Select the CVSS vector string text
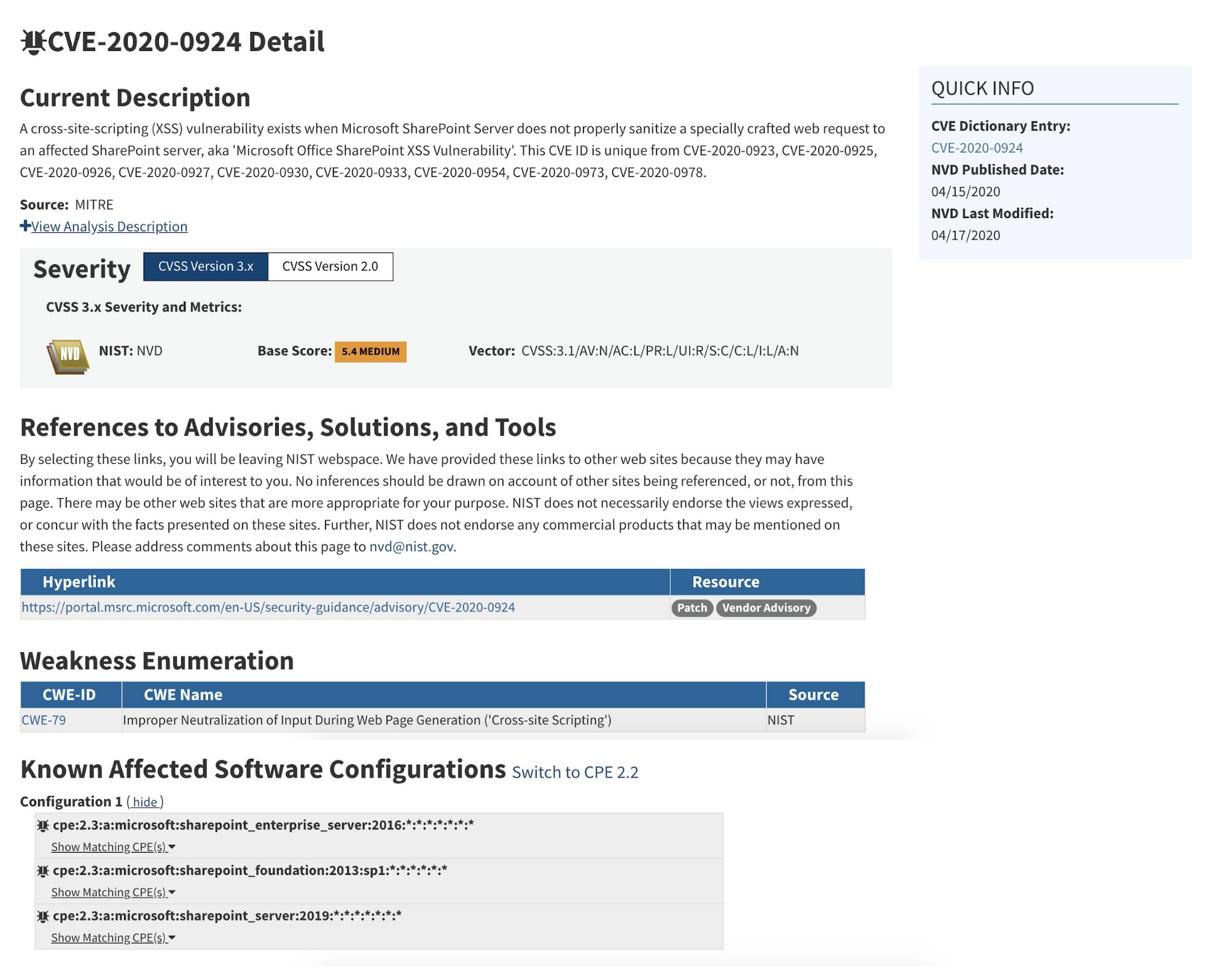 [660, 351]
